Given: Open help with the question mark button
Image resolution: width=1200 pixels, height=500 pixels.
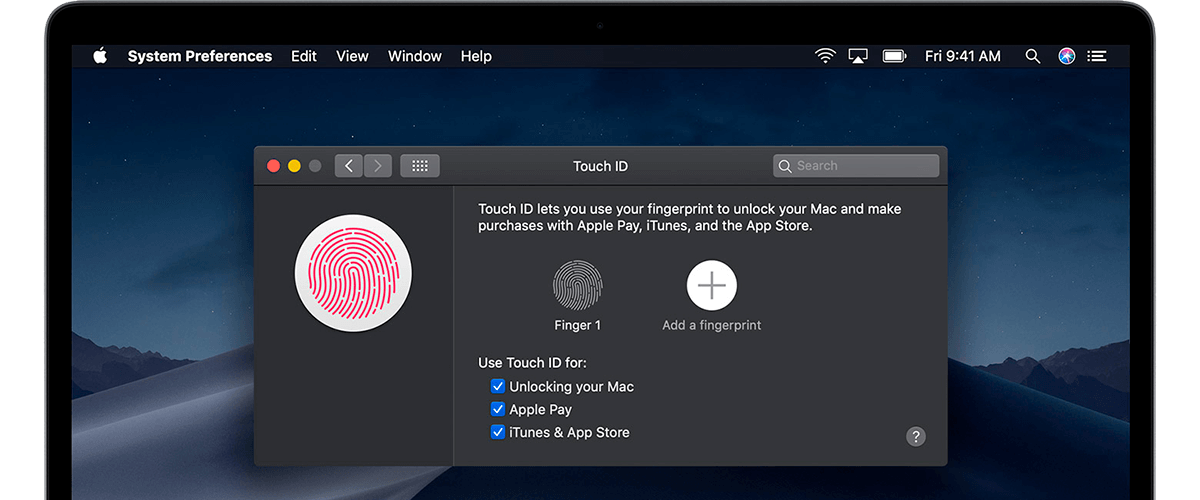Looking at the screenshot, I should click(x=915, y=436).
